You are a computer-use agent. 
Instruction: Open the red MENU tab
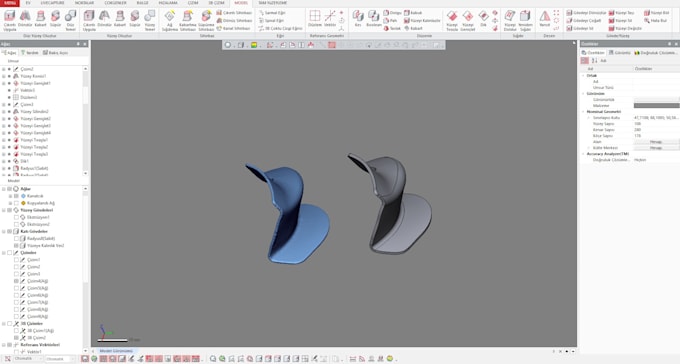(x=10, y=3)
